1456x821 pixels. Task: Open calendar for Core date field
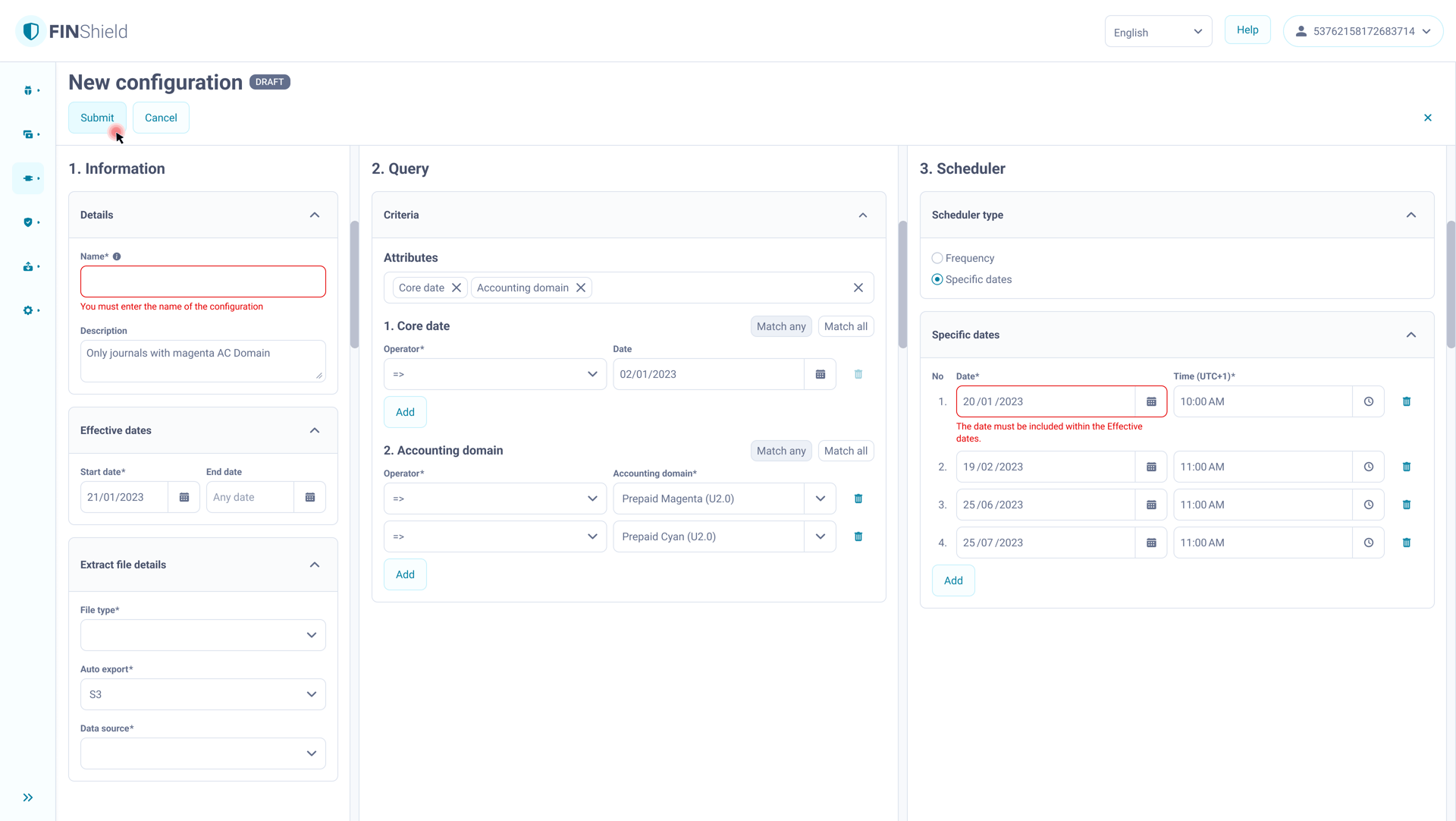[x=820, y=374]
